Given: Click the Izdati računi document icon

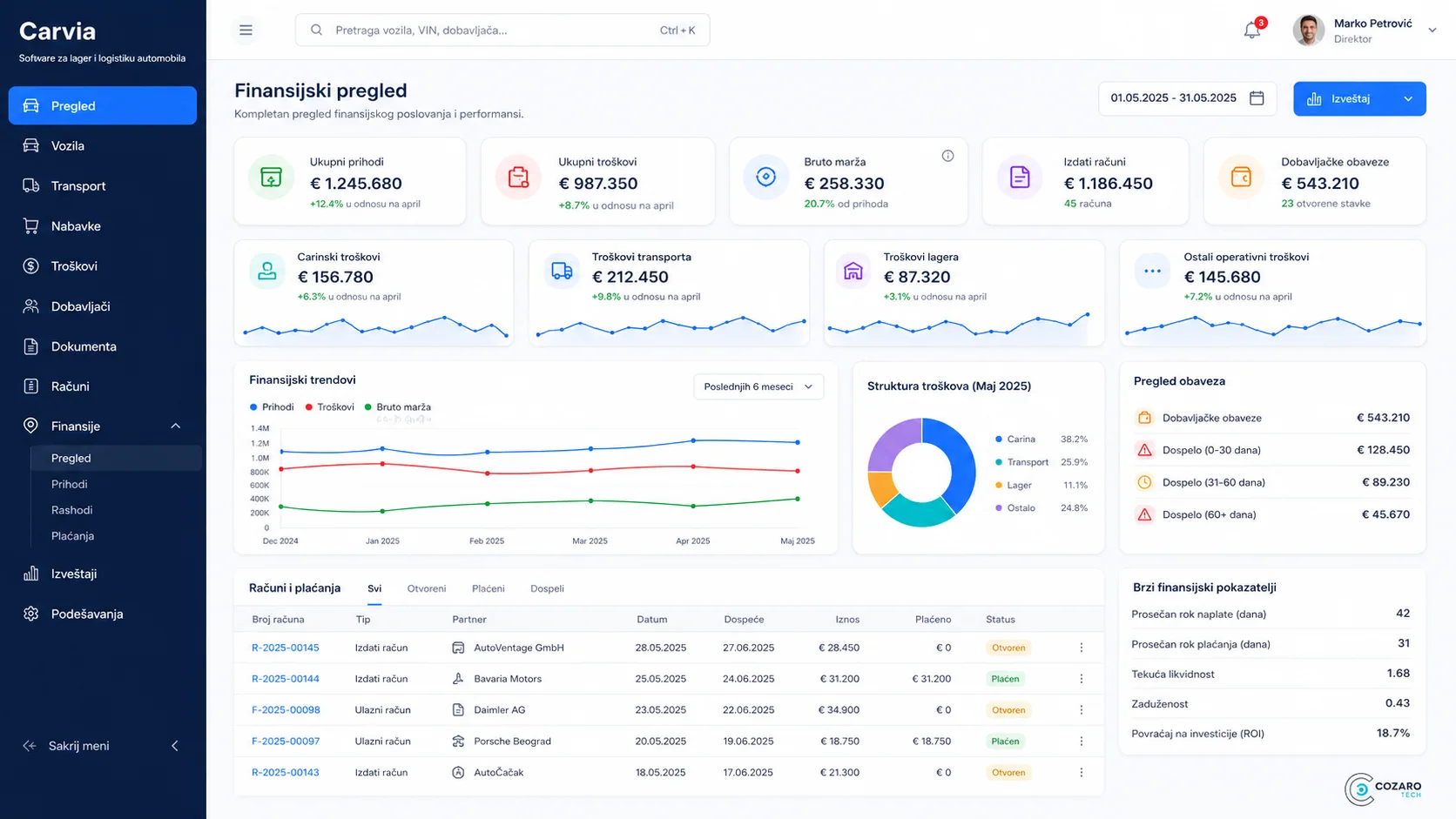Looking at the screenshot, I should (x=1019, y=178).
